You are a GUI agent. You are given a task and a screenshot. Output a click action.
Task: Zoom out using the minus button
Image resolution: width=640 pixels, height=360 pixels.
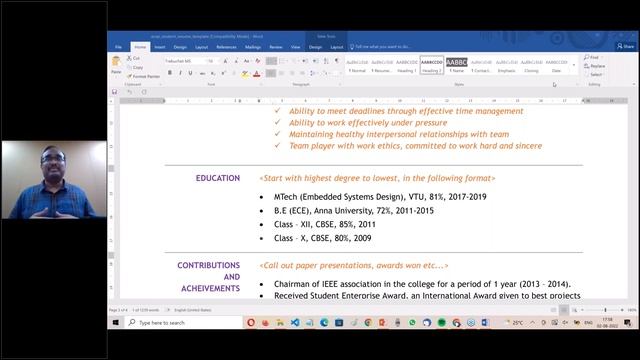tap(582, 310)
